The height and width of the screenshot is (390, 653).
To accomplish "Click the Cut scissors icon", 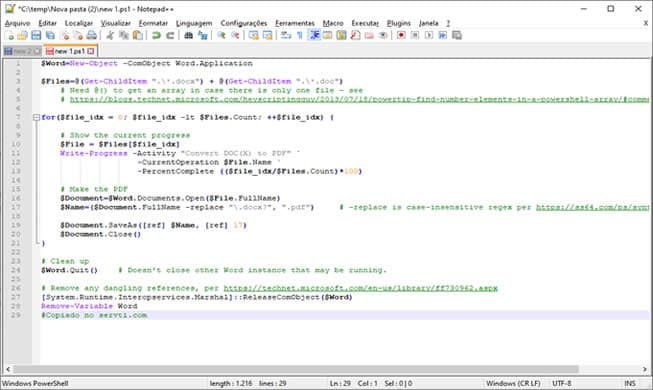I will click(110, 35).
